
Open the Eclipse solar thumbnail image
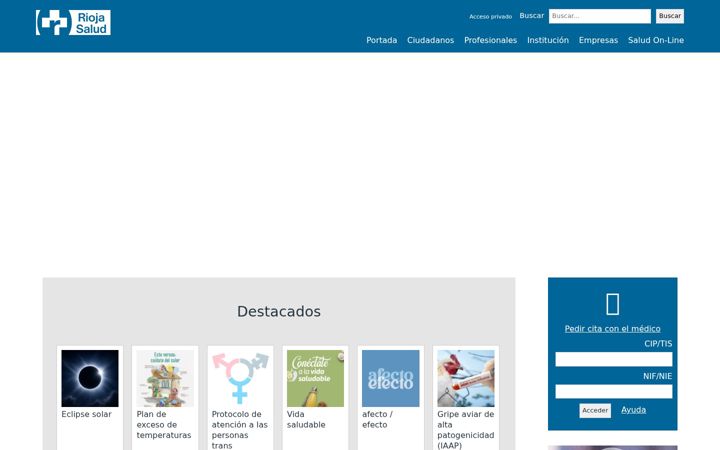(90, 378)
